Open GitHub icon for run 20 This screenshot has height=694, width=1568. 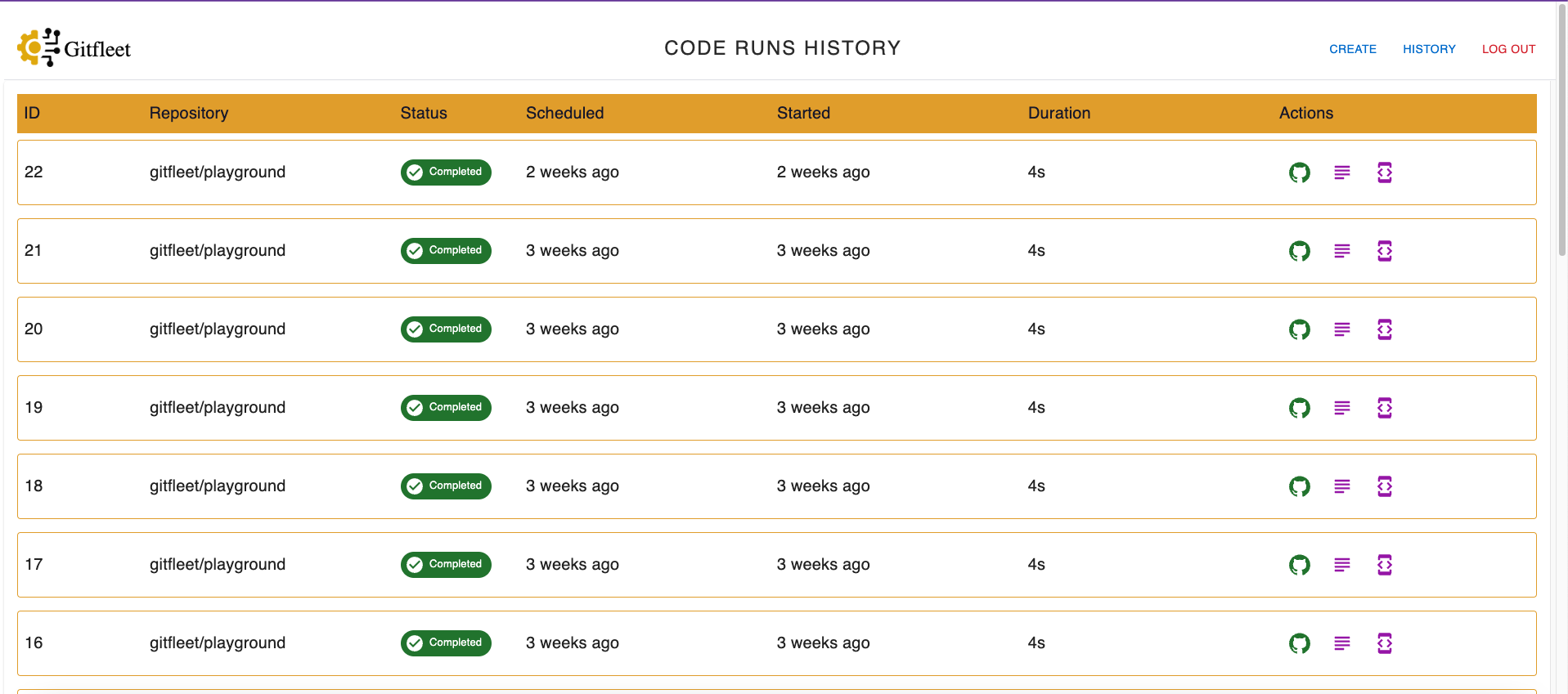click(x=1299, y=329)
